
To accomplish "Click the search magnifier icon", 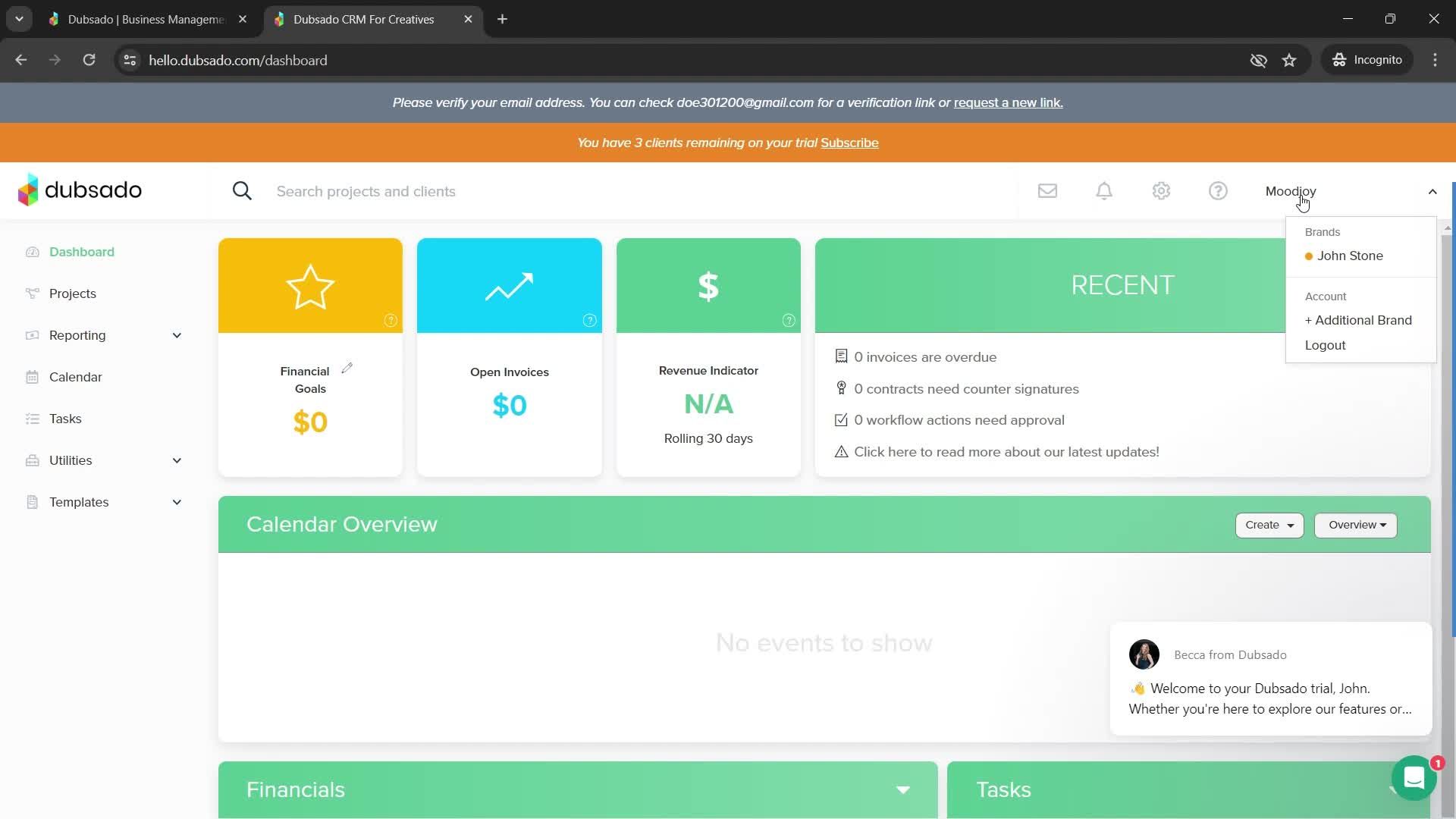I will (242, 191).
